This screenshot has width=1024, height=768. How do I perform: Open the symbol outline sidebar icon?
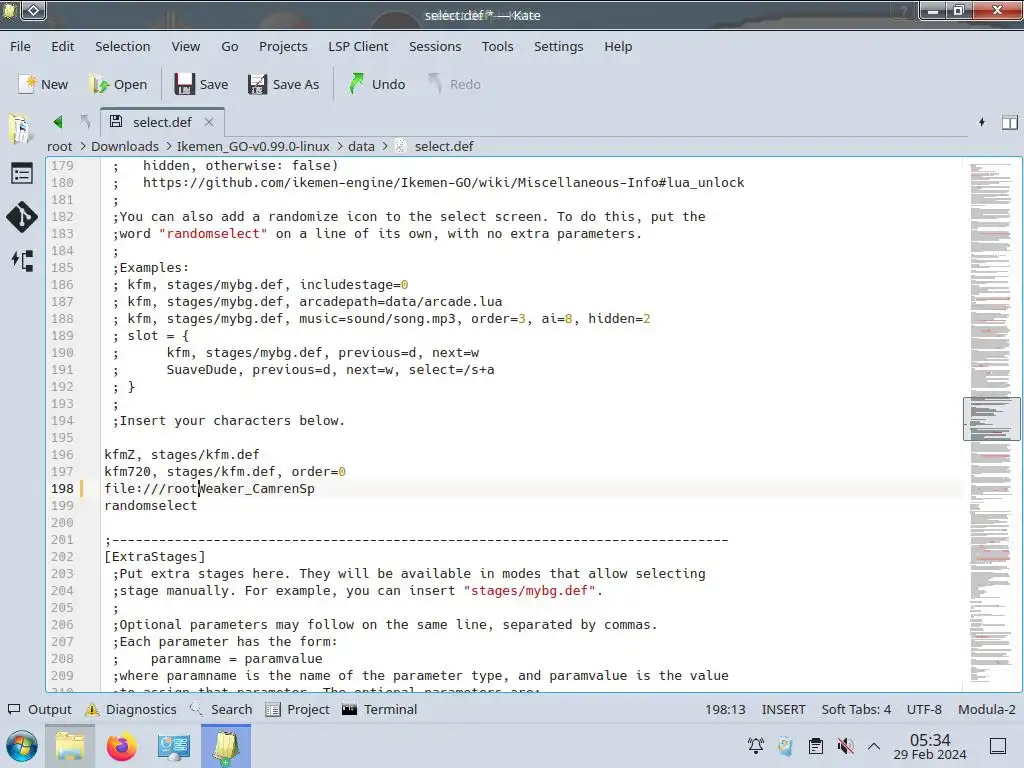(x=22, y=261)
